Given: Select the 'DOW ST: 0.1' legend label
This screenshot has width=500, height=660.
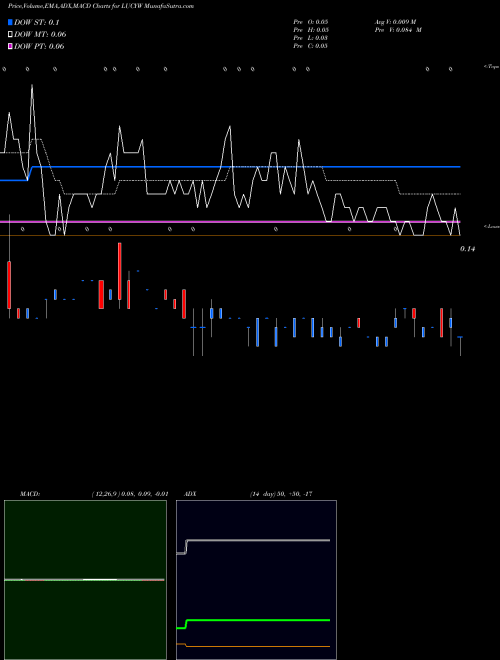Looking at the screenshot, I should point(37,22).
